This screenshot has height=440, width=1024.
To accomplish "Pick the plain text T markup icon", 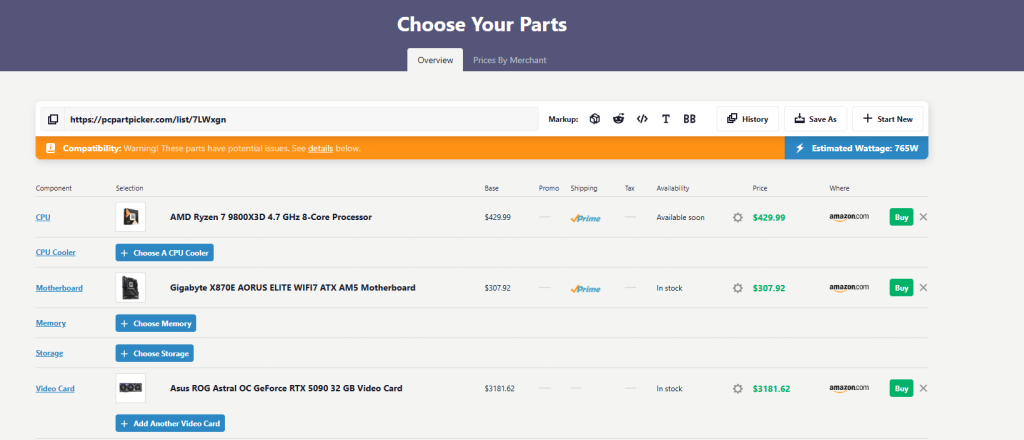I will 665,119.
